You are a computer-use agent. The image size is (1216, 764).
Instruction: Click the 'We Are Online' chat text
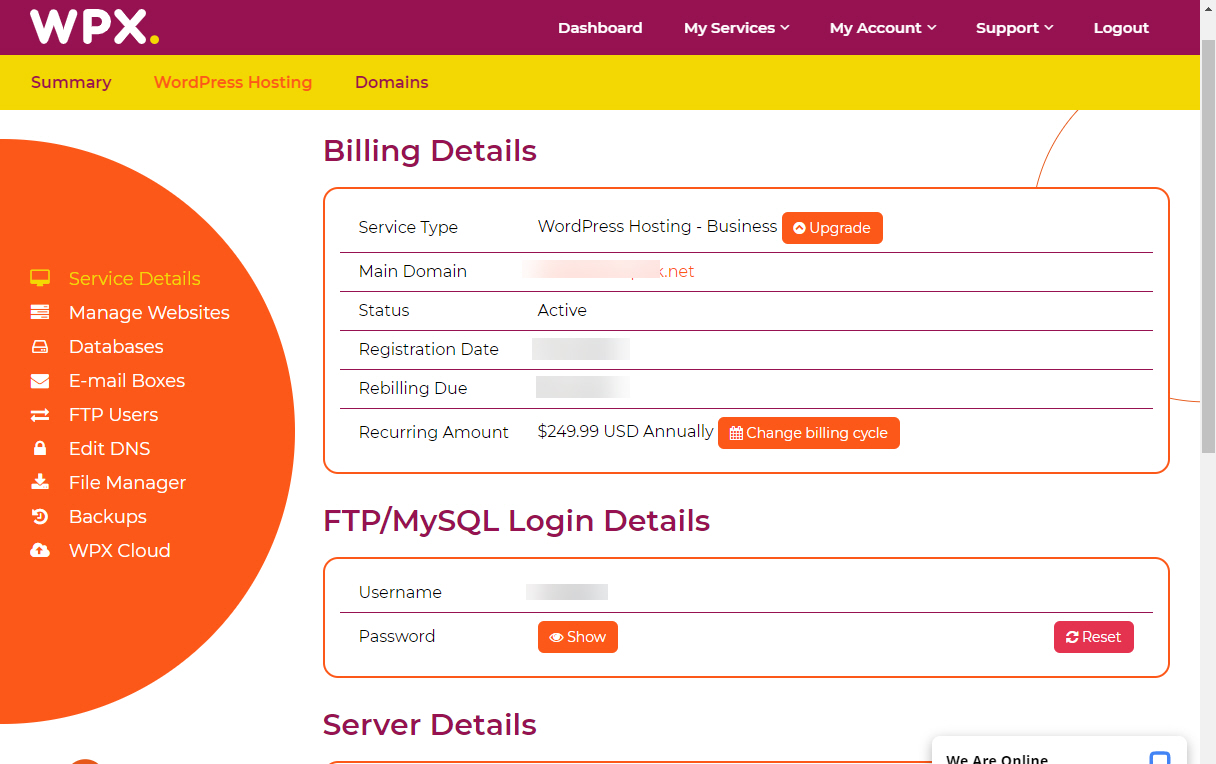(997, 759)
